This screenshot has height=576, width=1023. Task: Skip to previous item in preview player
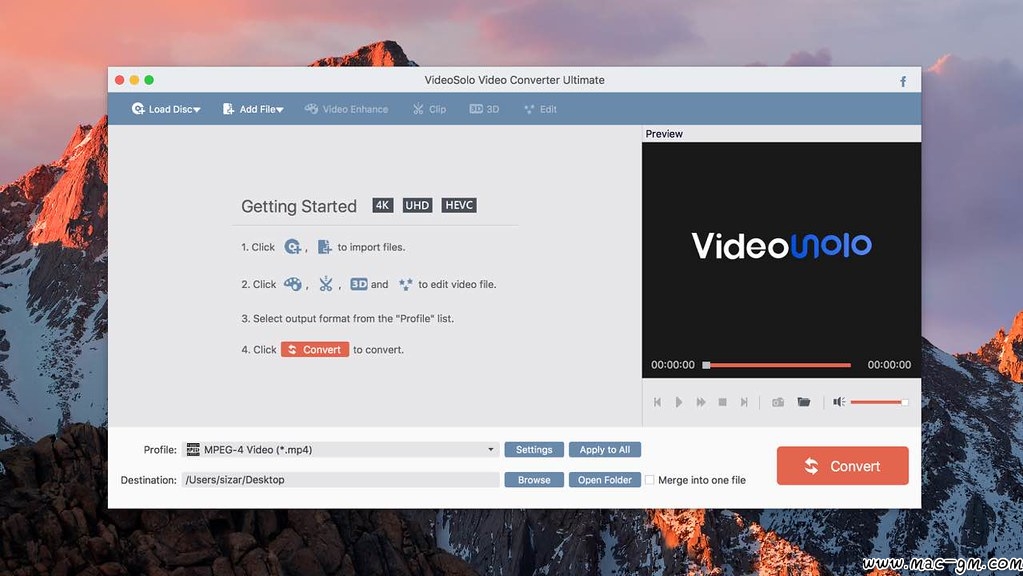click(x=658, y=402)
